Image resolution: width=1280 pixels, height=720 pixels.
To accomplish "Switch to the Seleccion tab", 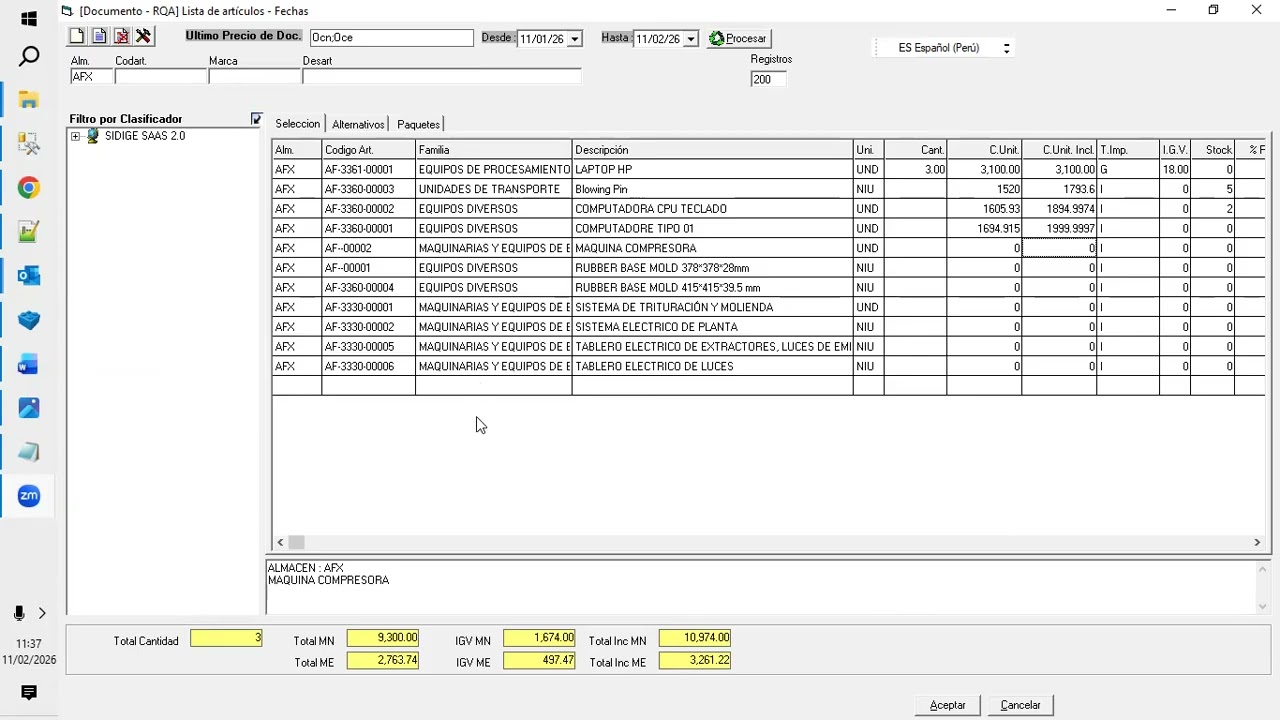I will 297,124.
